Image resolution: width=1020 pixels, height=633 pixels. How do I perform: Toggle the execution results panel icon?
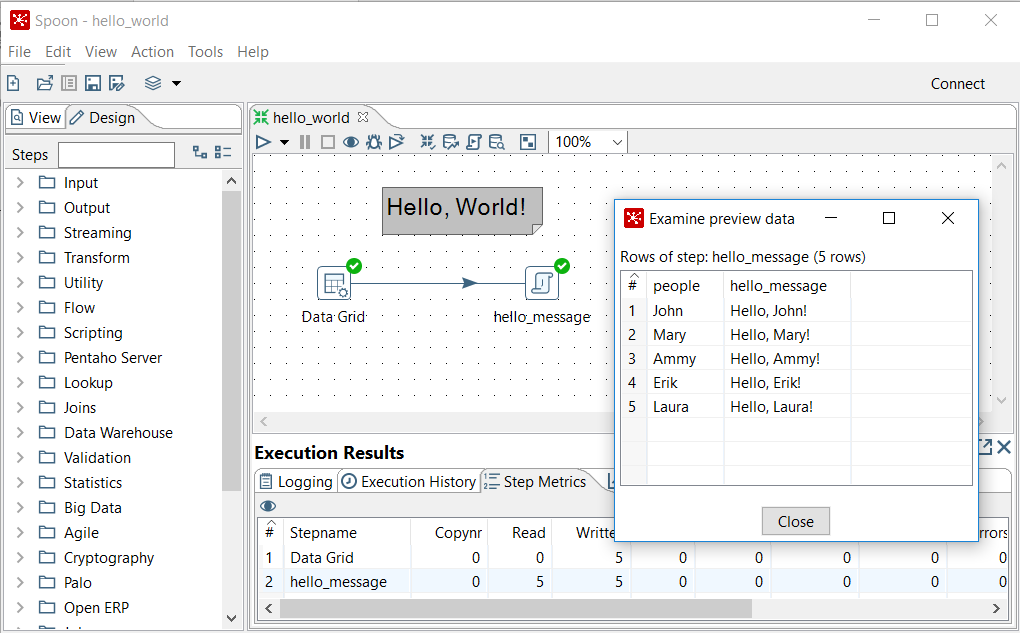(528, 142)
